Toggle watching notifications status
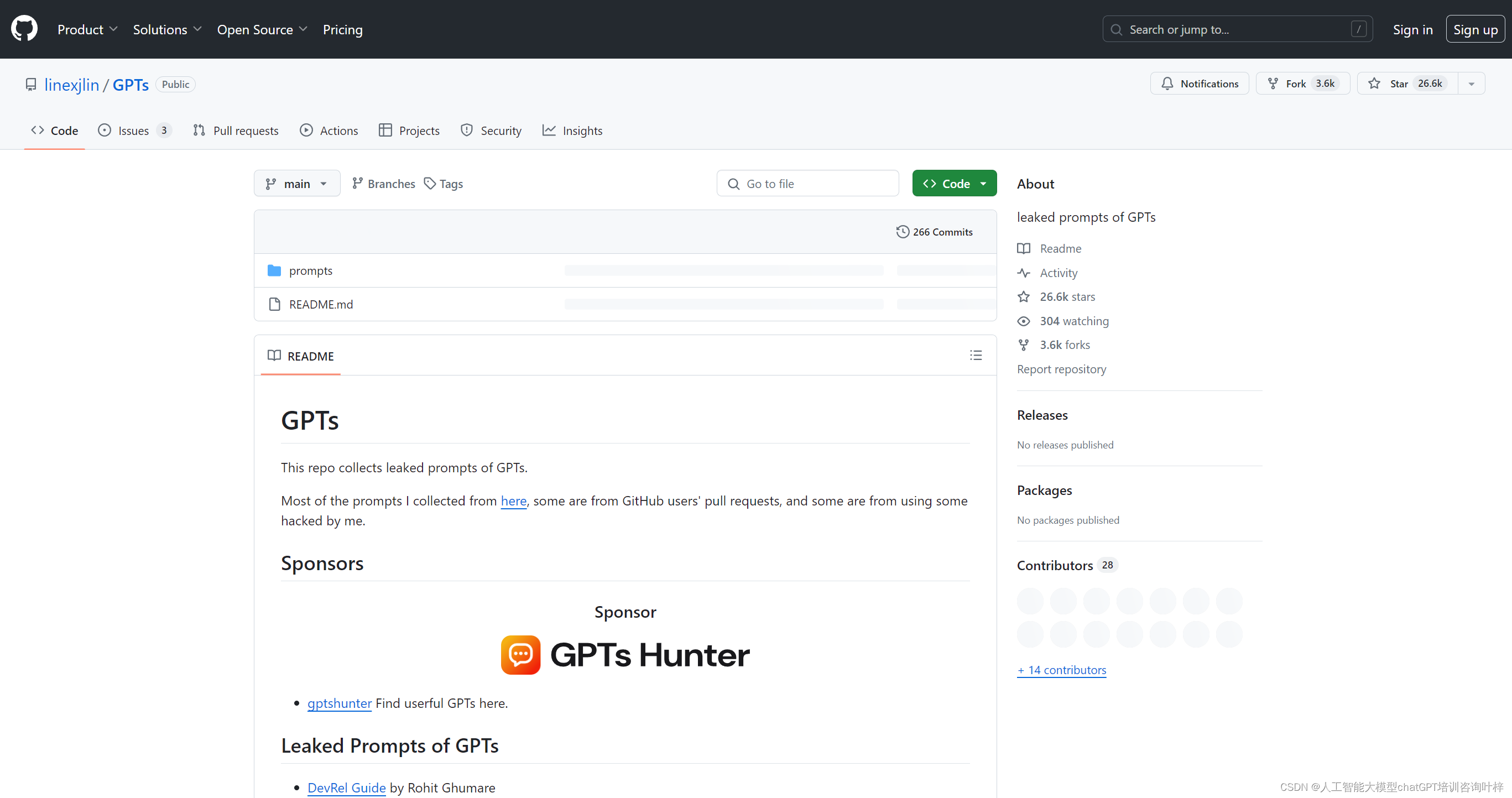1512x798 pixels. 1200,84
